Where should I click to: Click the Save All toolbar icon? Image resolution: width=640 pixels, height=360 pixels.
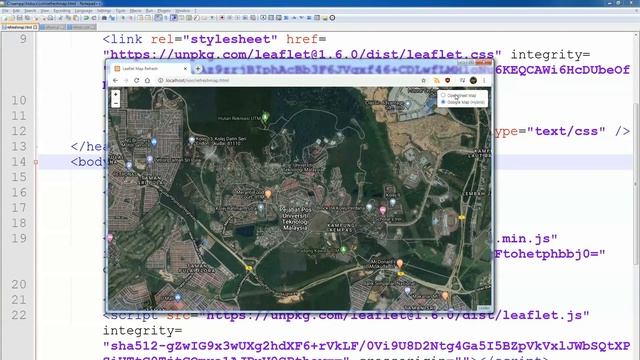[27, 18]
